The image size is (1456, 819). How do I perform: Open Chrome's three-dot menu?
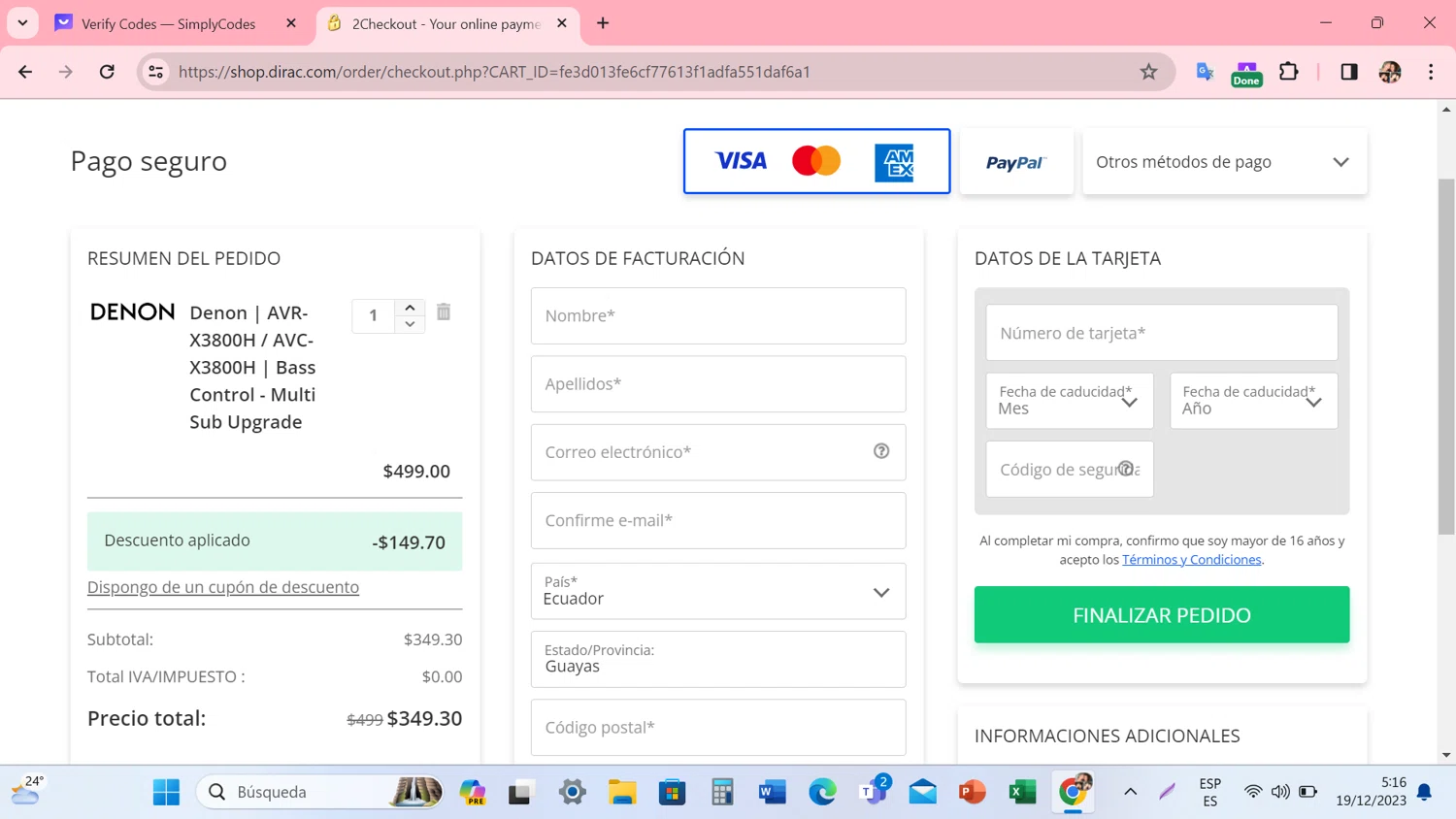click(x=1431, y=72)
